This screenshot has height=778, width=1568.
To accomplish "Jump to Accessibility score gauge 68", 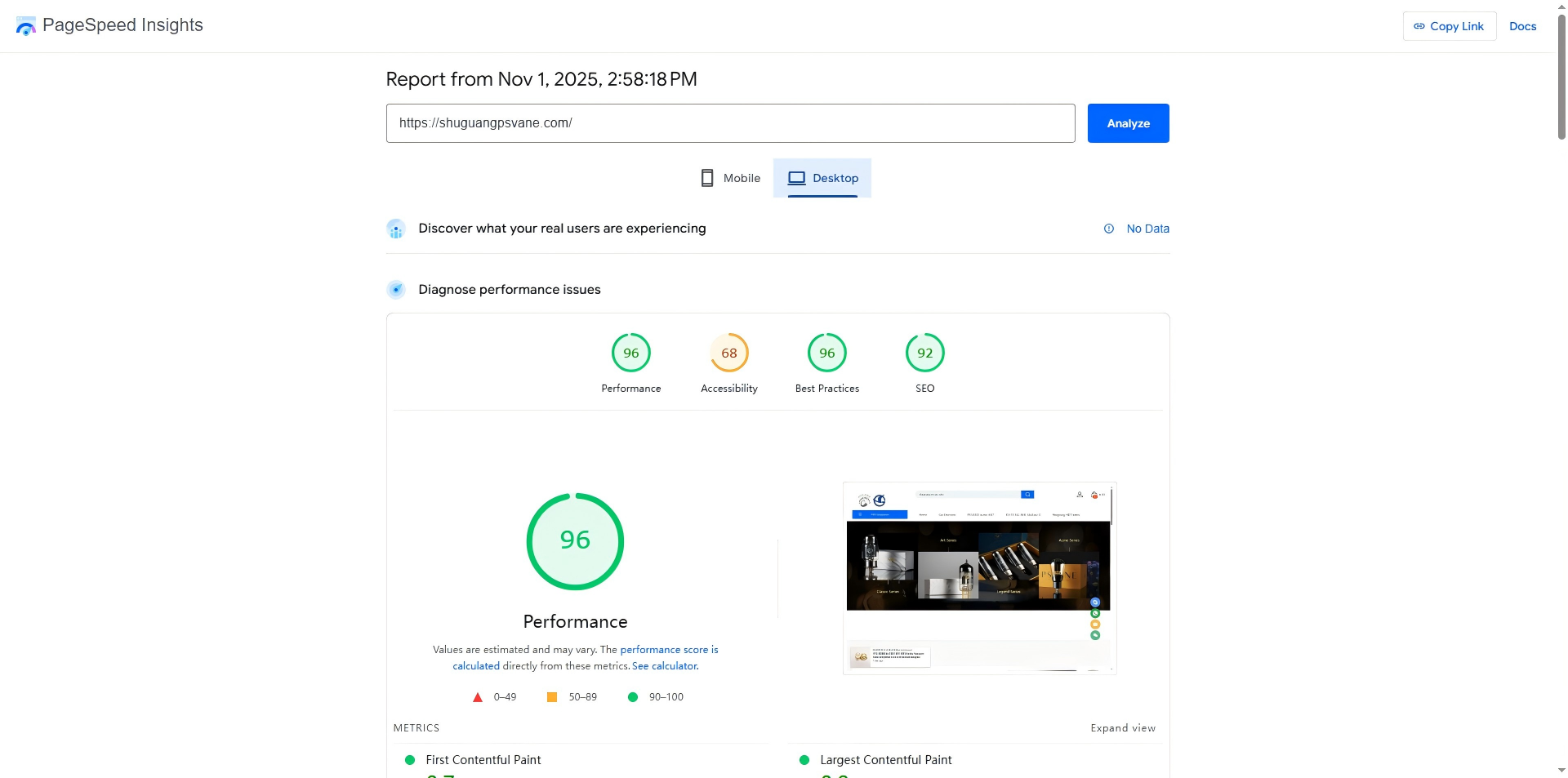I will (729, 353).
